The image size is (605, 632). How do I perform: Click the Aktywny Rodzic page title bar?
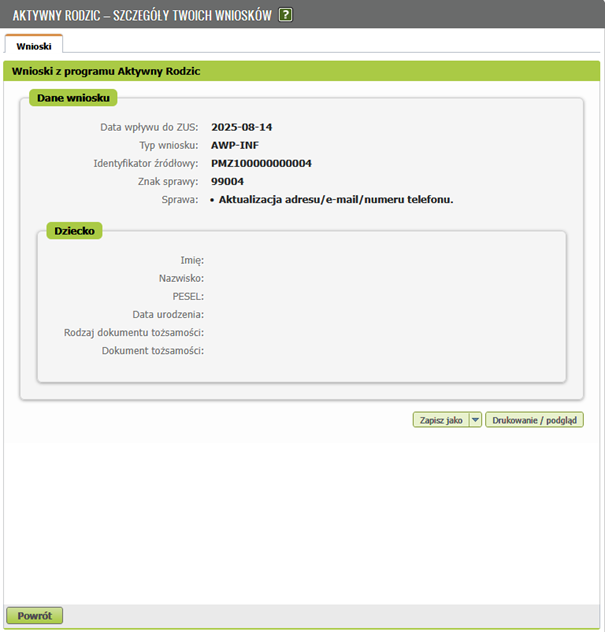tap(142, 15)
